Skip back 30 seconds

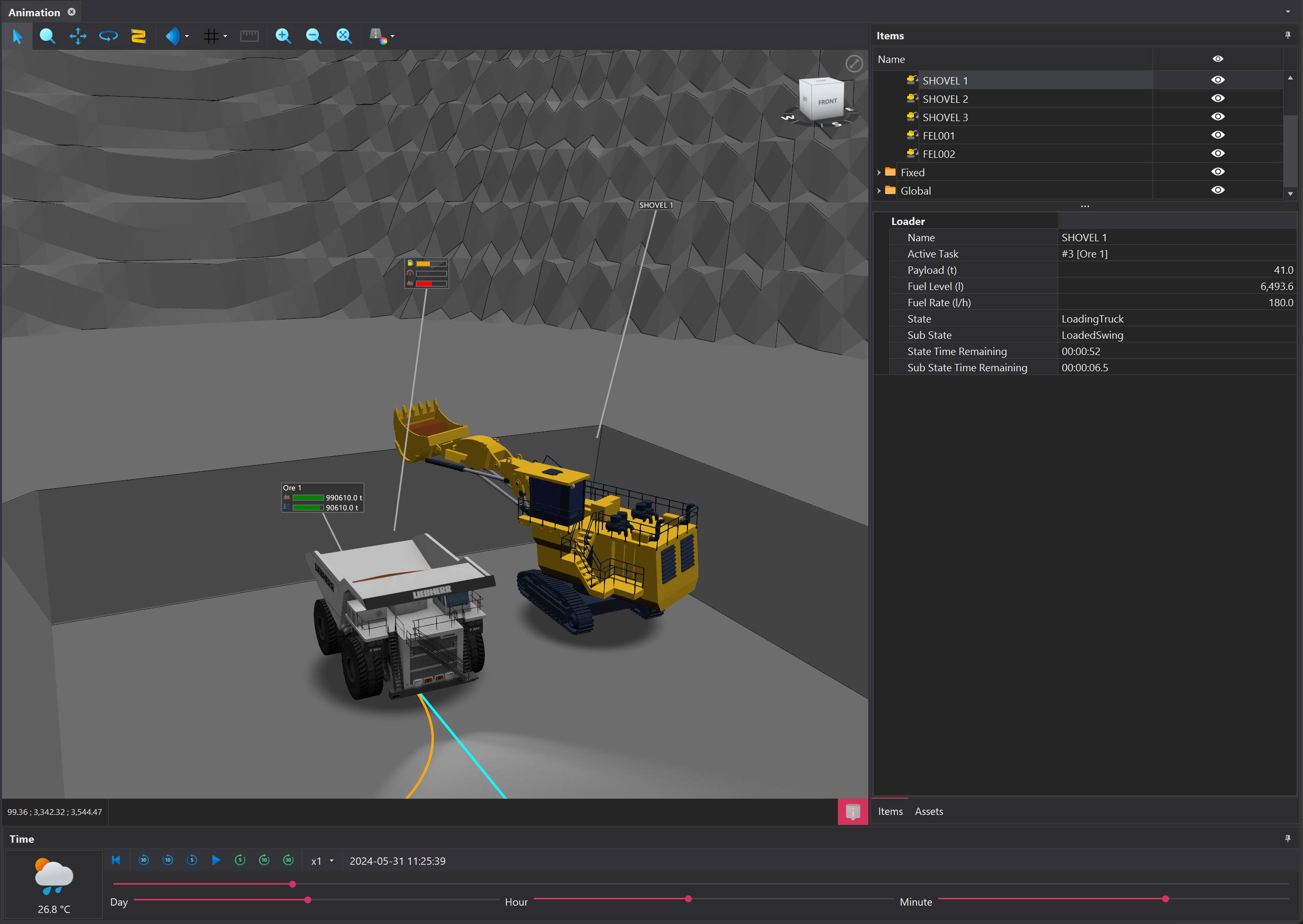[x=144, y=860]
